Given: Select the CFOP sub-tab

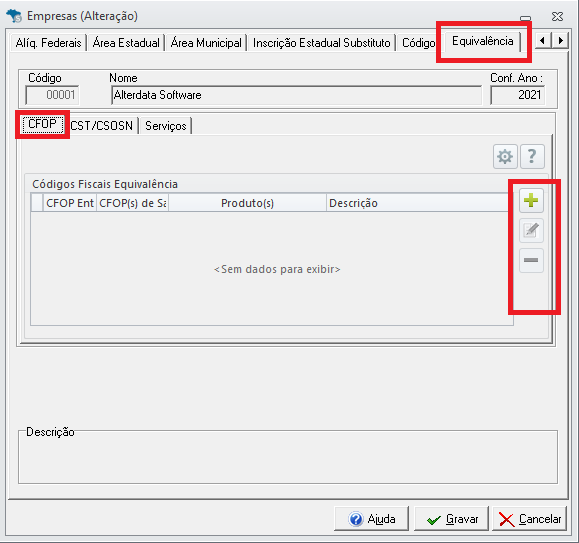Looking at the screenshot, I should (42, 124).
